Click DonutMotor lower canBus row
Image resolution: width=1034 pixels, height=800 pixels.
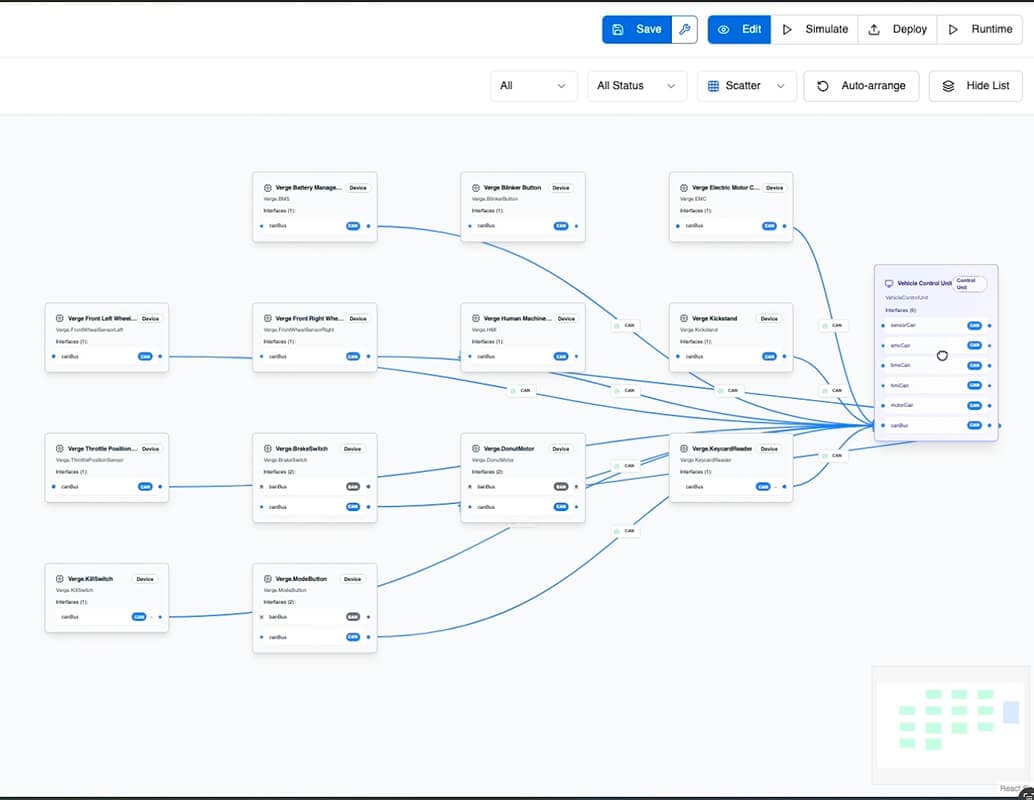click(523, 507)
